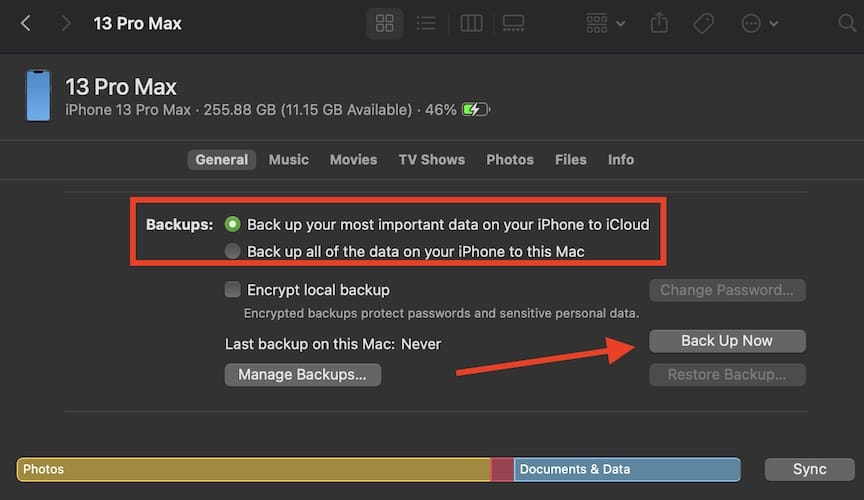
Task: Click the small red storage segment
Action: pos(502,469)
